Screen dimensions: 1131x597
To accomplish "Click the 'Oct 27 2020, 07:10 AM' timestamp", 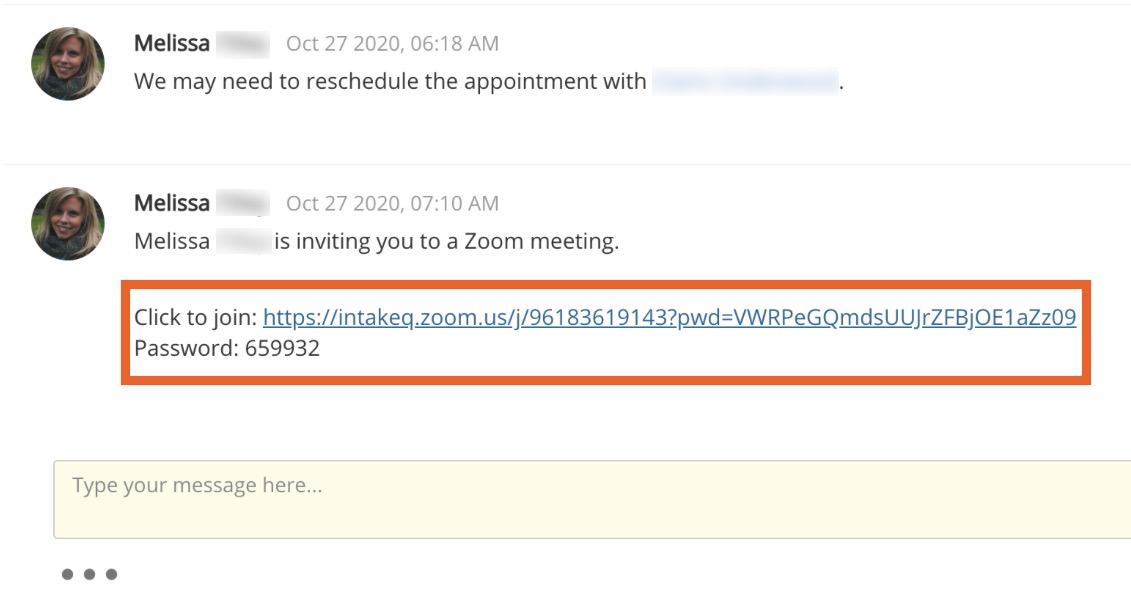I will click(x=392, y=204).
